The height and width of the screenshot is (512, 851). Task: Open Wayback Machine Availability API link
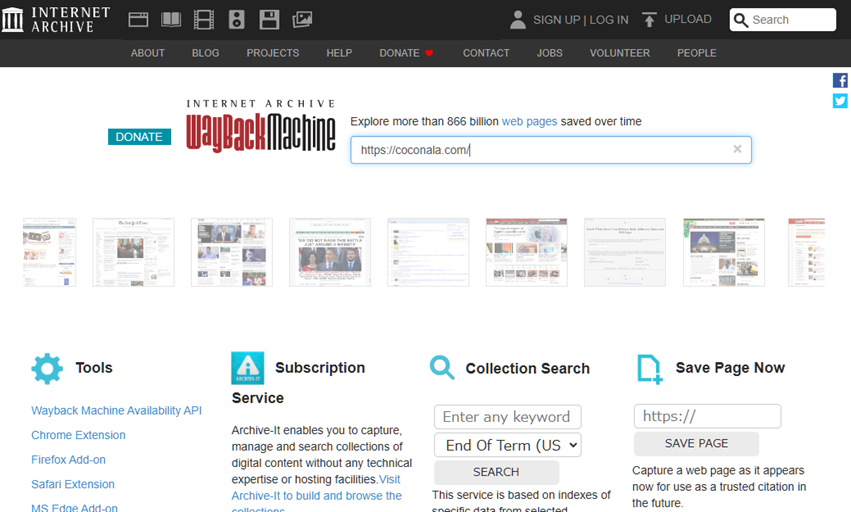(116, 411)
